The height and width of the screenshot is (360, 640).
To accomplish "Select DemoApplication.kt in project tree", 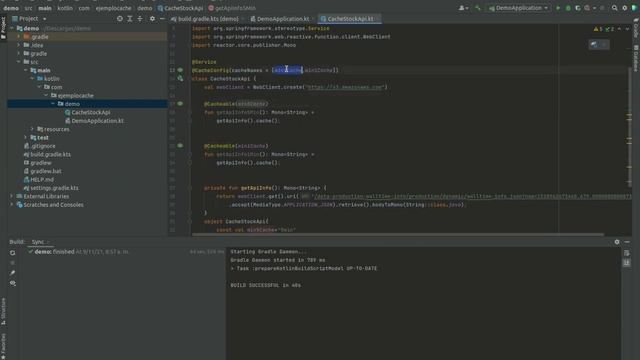I will pyautogui.click(x=94, y=121).
